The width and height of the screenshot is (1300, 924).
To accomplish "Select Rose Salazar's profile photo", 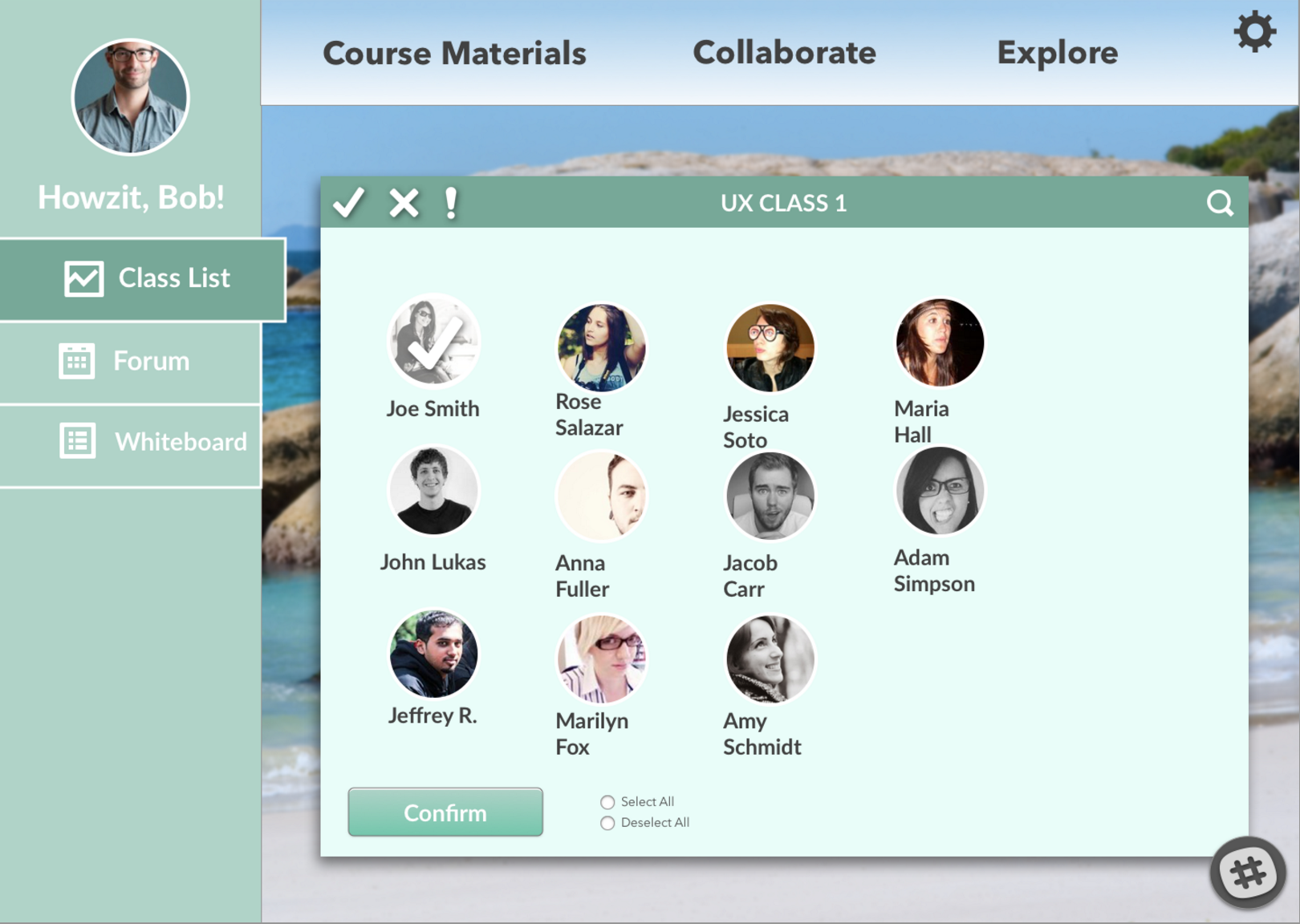I will [602, 347].
